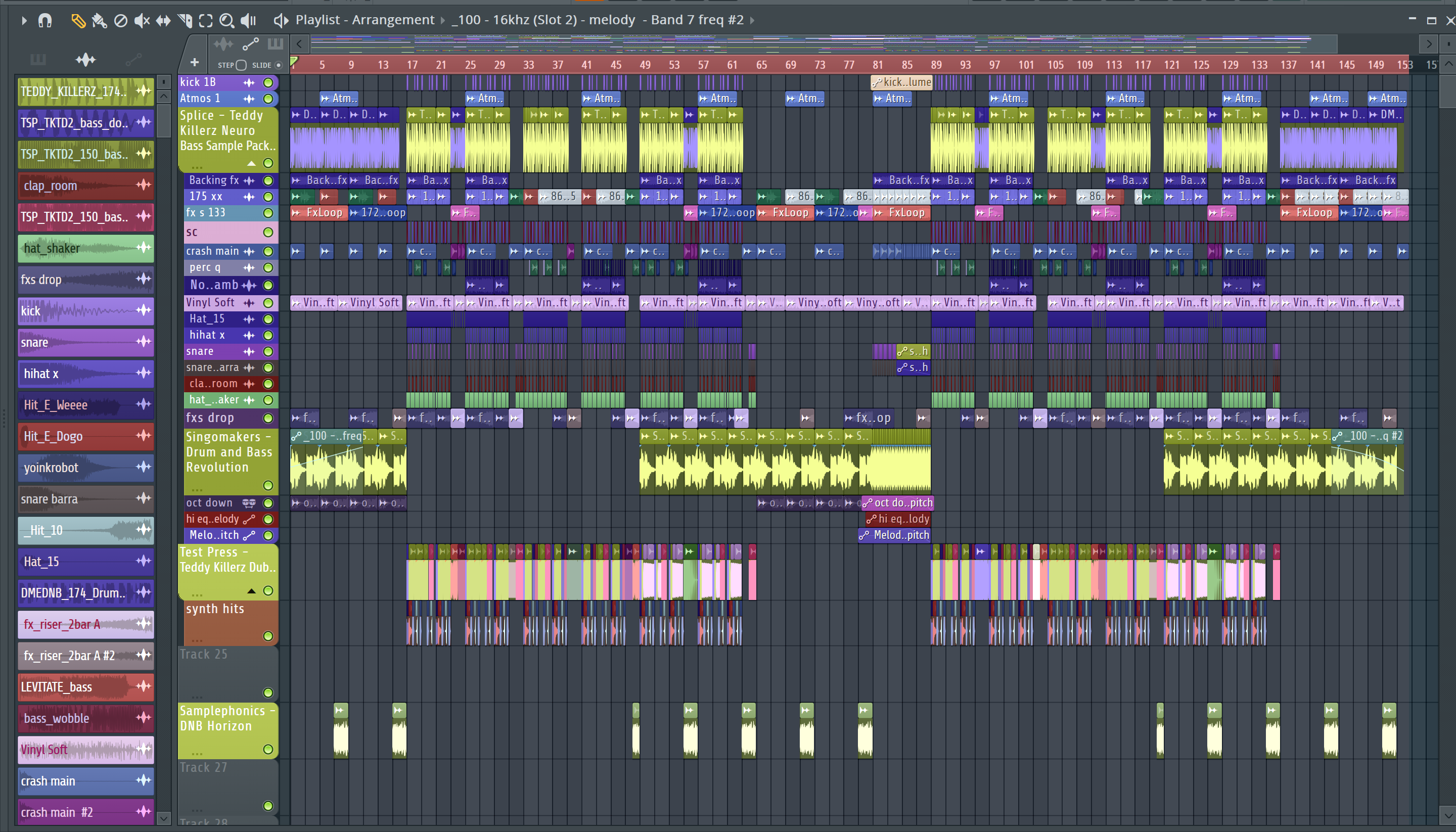Toggle the magnet snap options
The height and width of the screenshot is (832, 1456).
point(44,21)
